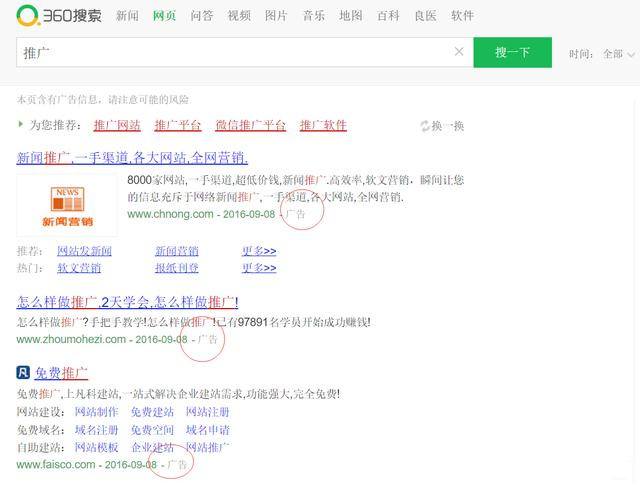Open the 新闻营销 sublink
This screenshot has height=483, width=640.
click(177, 251)
